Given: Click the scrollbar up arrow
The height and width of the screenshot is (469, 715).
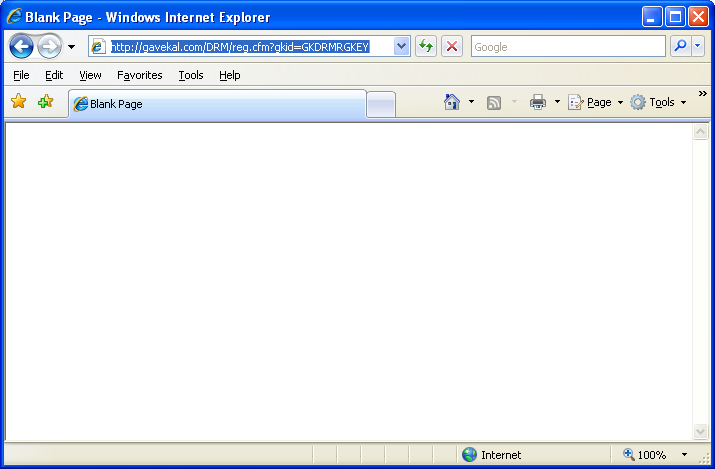Looking at the screenshot, I should tap(700, 132).
